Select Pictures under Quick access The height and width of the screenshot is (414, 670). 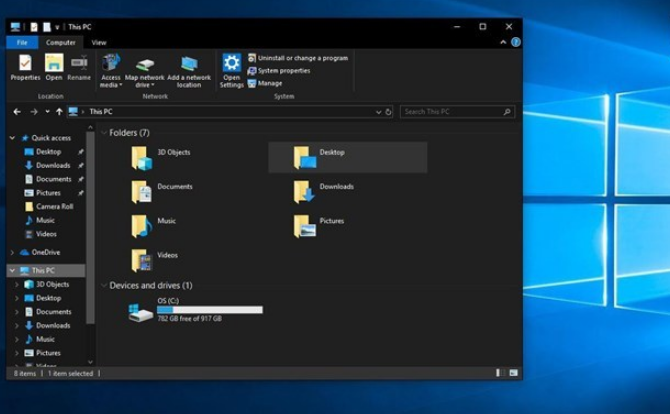pos(48,193)
